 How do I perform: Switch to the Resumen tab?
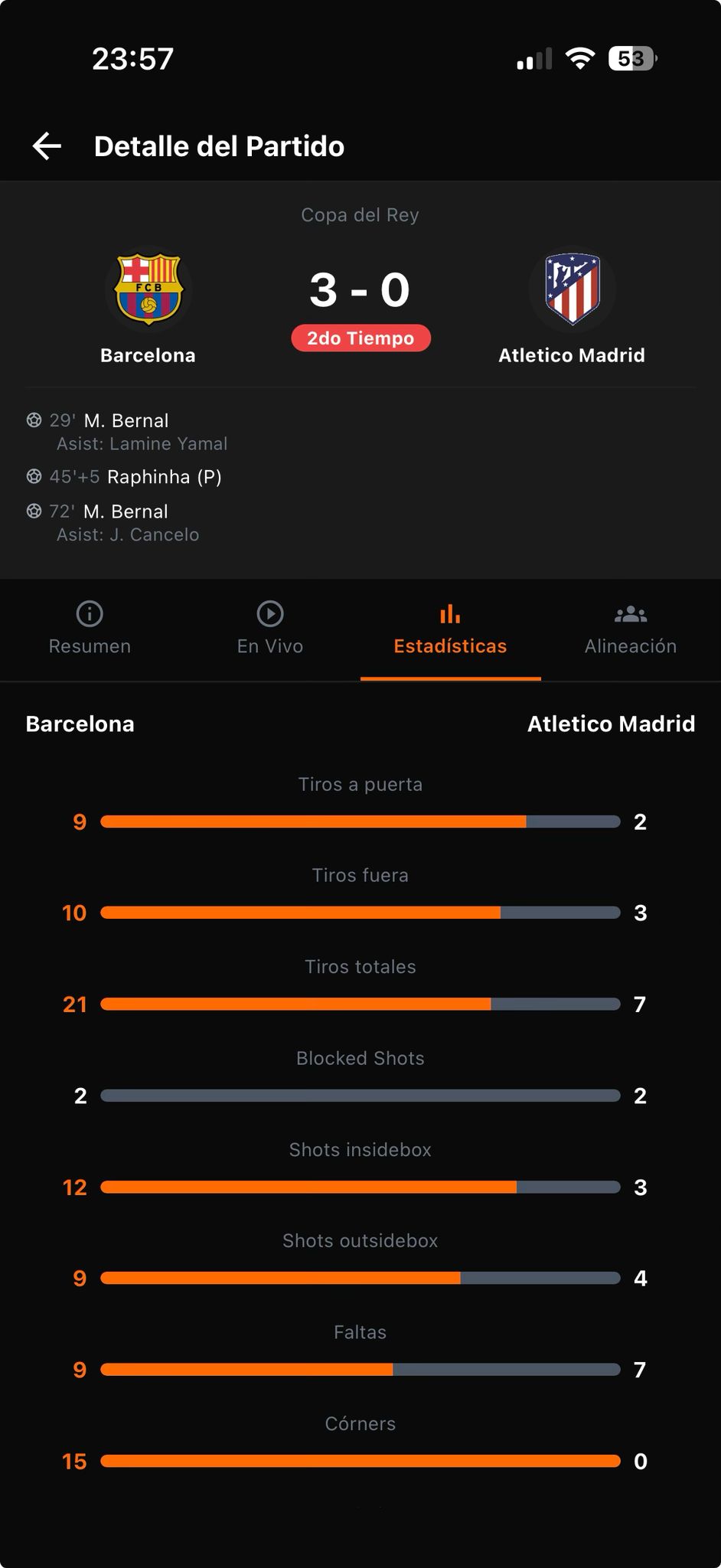coord(89,646)
